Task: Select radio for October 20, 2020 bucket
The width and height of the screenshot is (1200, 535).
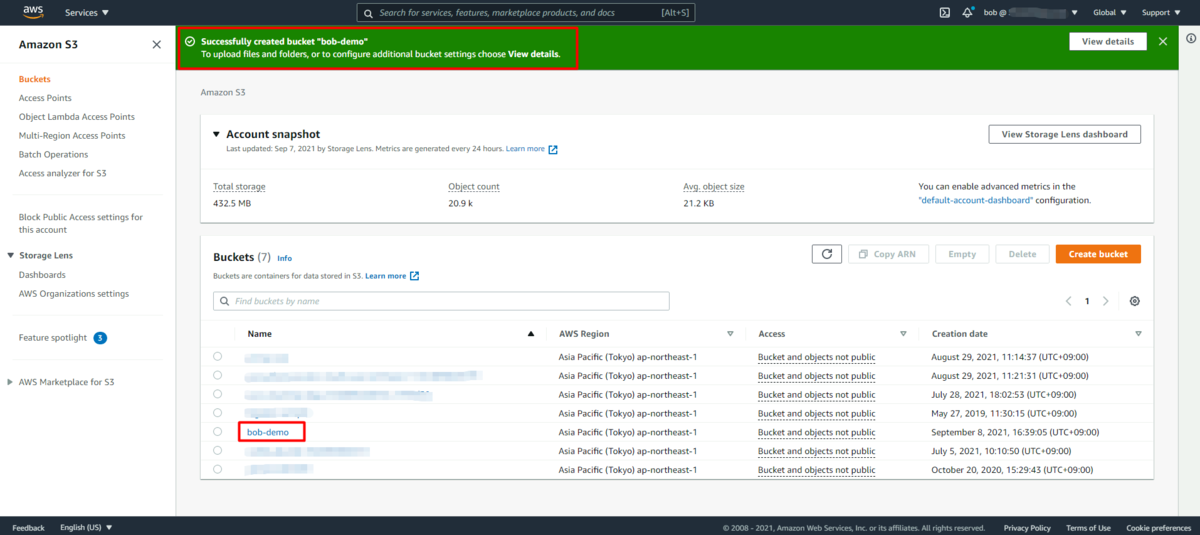Action: pos(217,469)
